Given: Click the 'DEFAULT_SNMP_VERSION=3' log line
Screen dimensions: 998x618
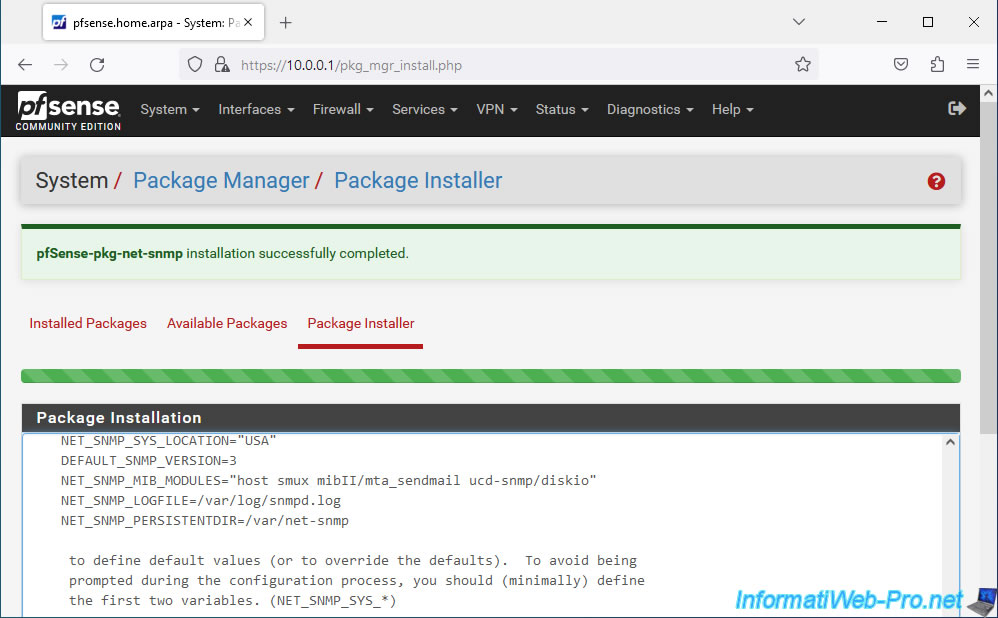Looking at the screenshot, I should click(x=149, y=460).
